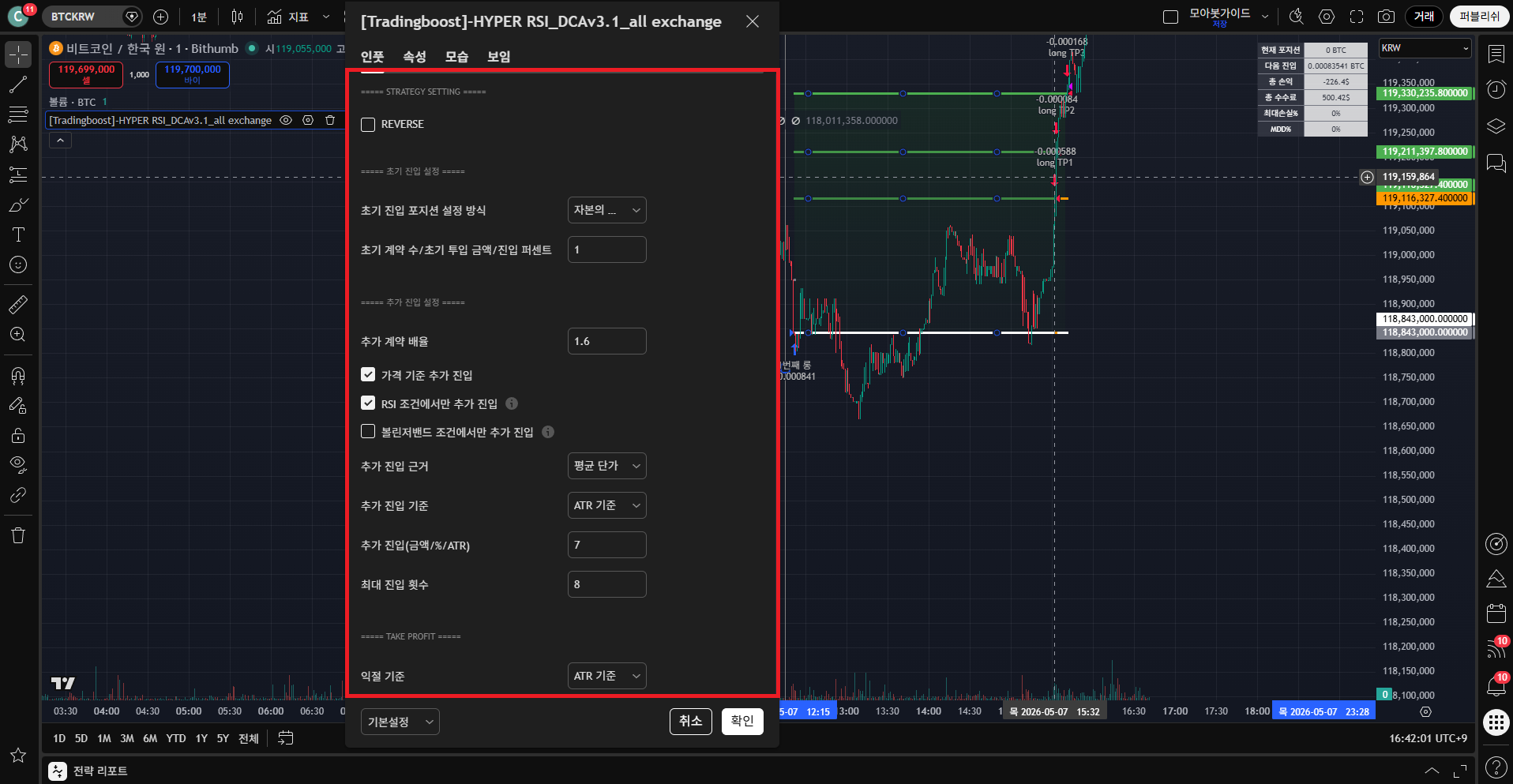Select the text annotation tool

18,234
